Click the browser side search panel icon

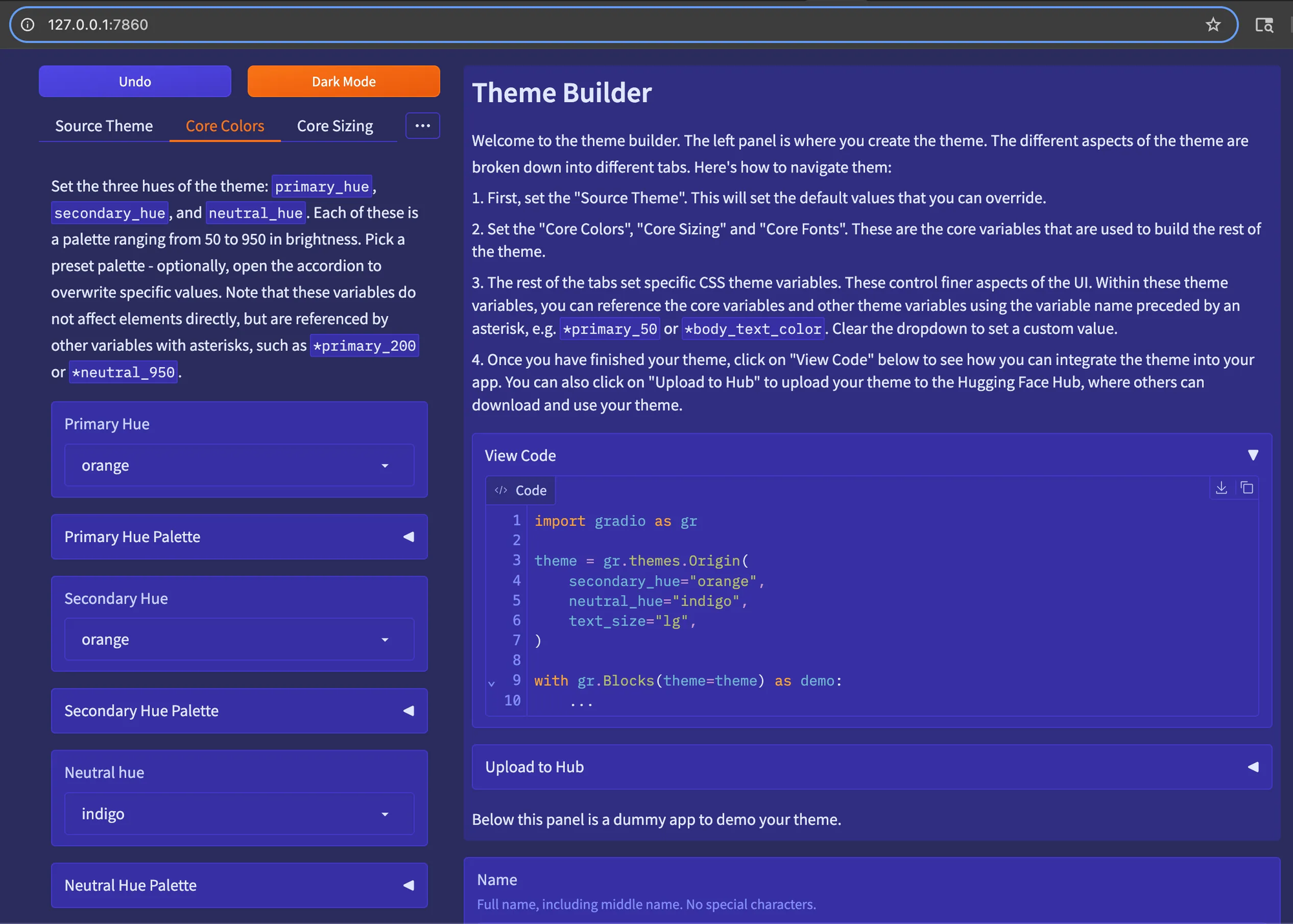coord(1264,25)
